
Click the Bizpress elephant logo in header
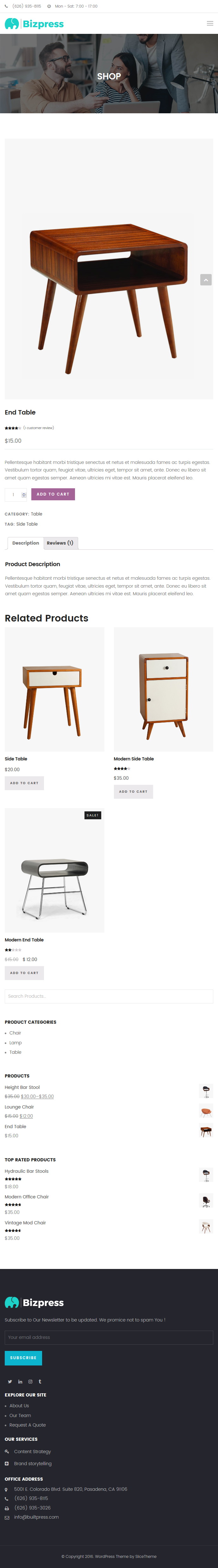click(34, 24)
